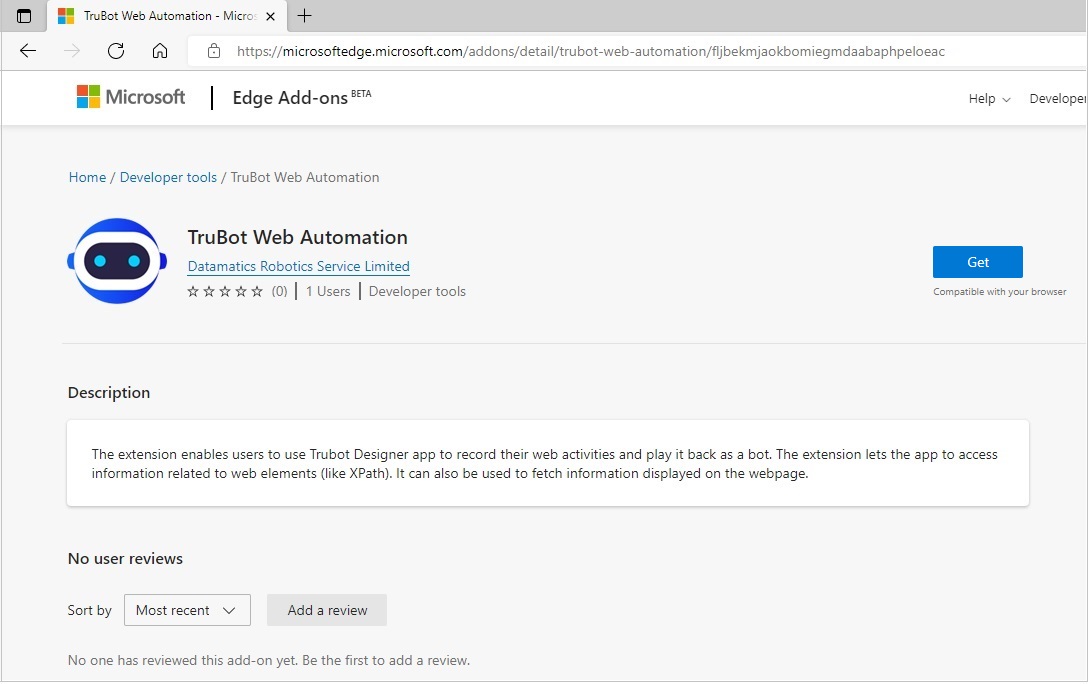This screenshot has height=684, width=1090.
Task: Open the home page via the house icon
Action: click(x=160, y=51)
